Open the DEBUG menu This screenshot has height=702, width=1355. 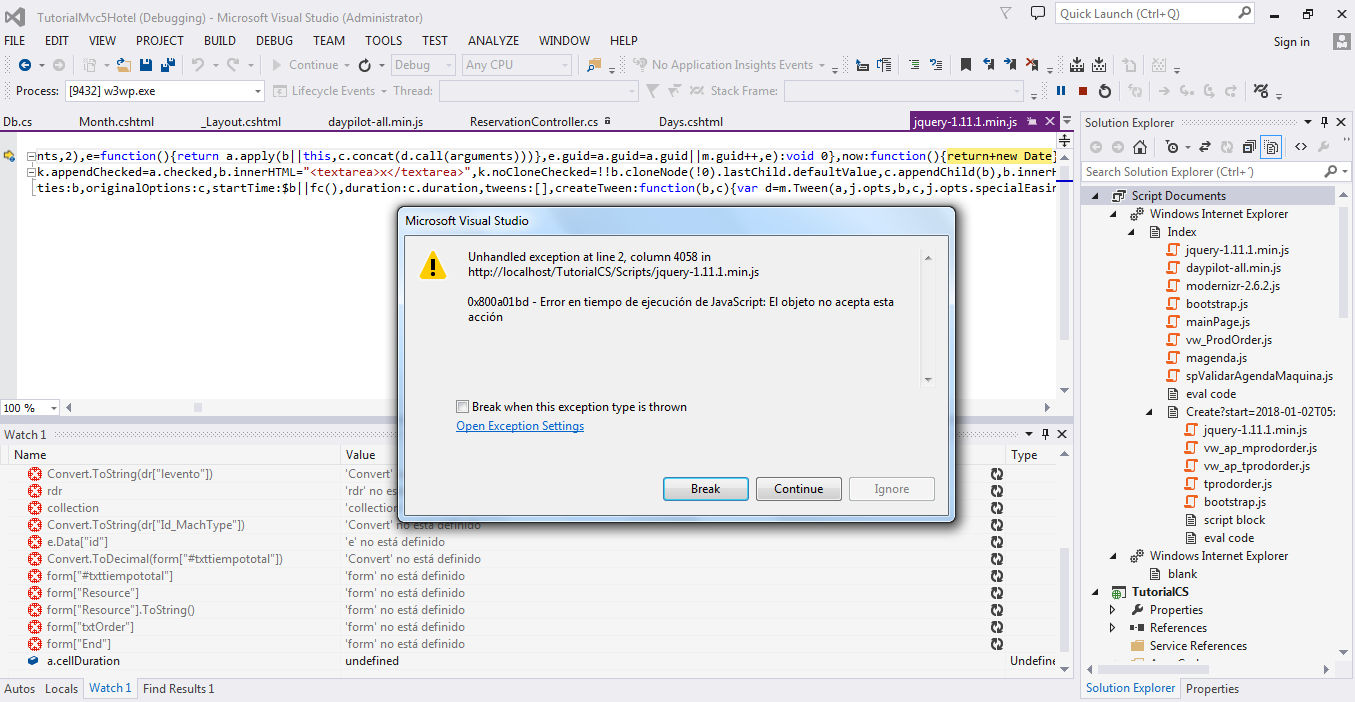tap(275, 41)
